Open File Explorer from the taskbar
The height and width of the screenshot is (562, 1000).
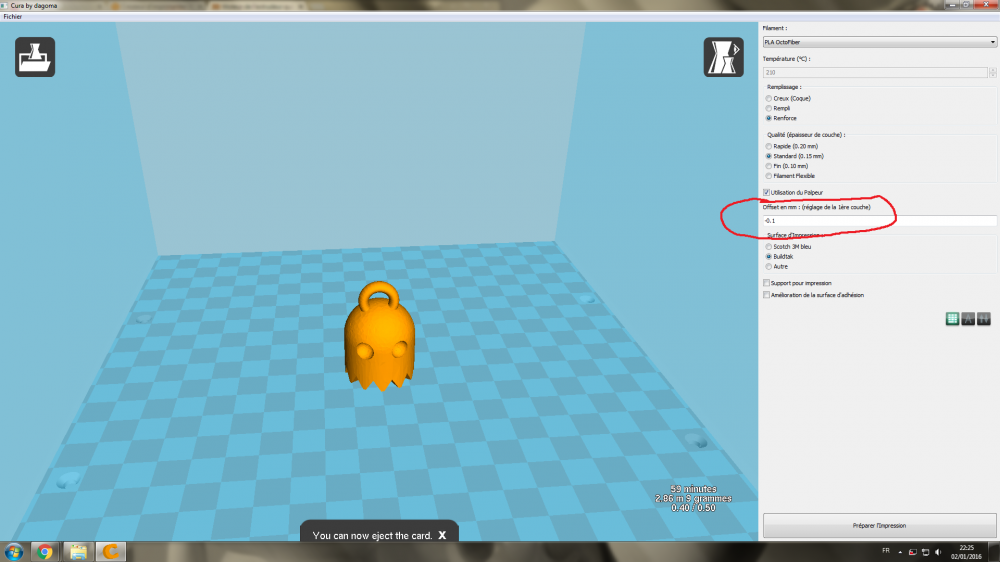[x=78, y=552]
